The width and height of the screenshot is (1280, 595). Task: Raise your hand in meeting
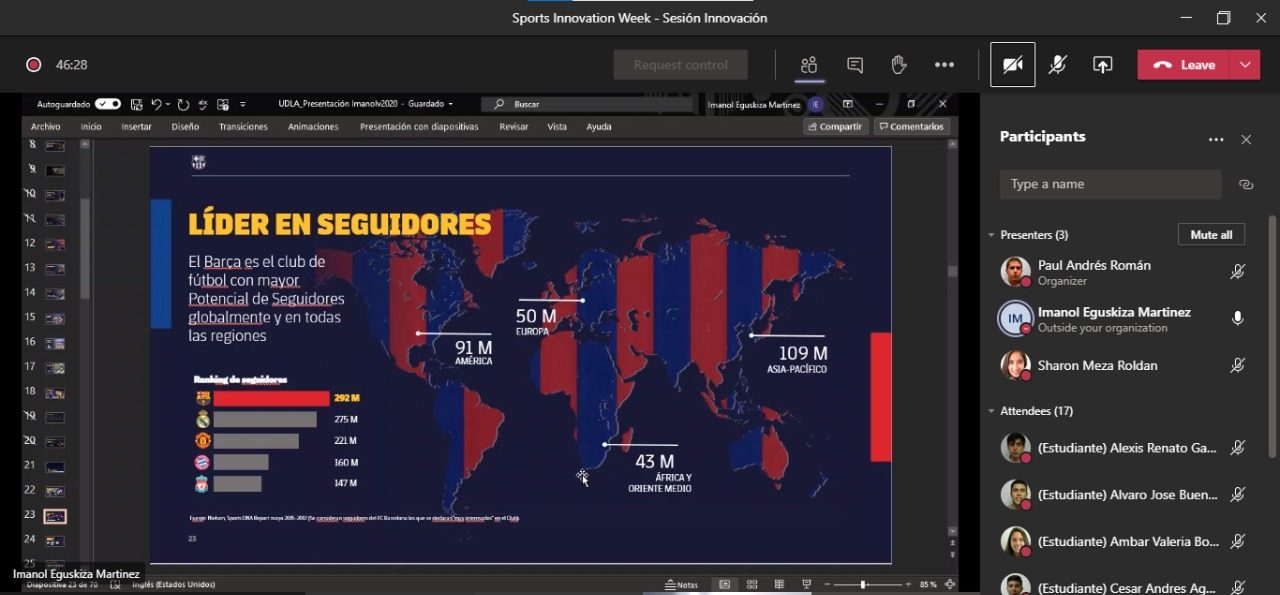click(x=899, y=65)
